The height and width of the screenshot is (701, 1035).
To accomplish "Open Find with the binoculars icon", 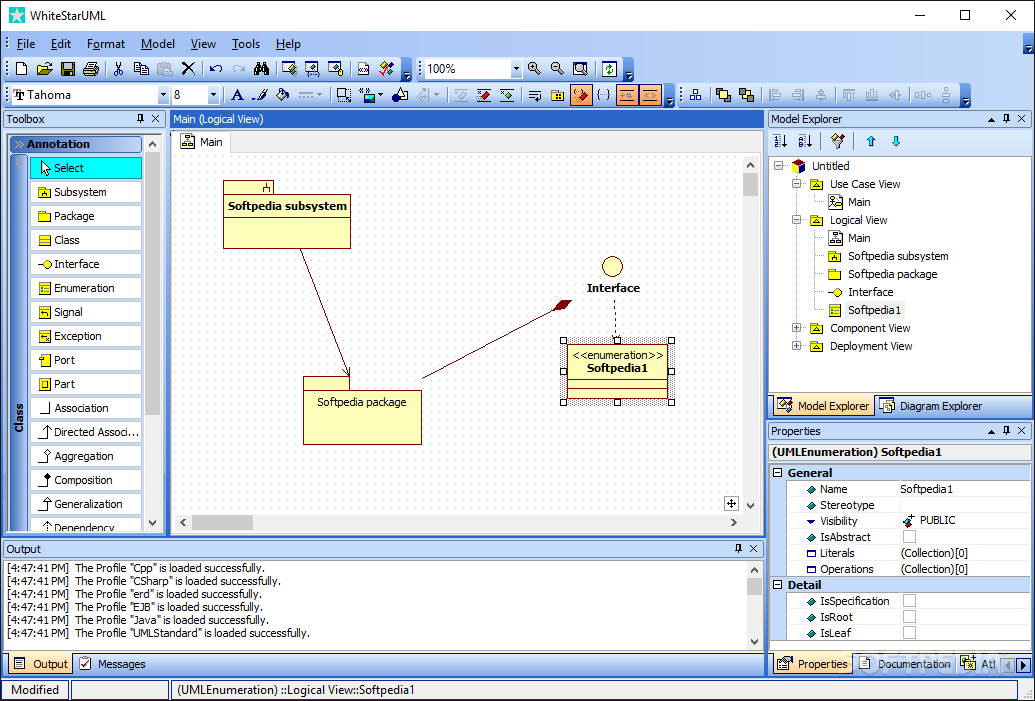I will (261, 69).
